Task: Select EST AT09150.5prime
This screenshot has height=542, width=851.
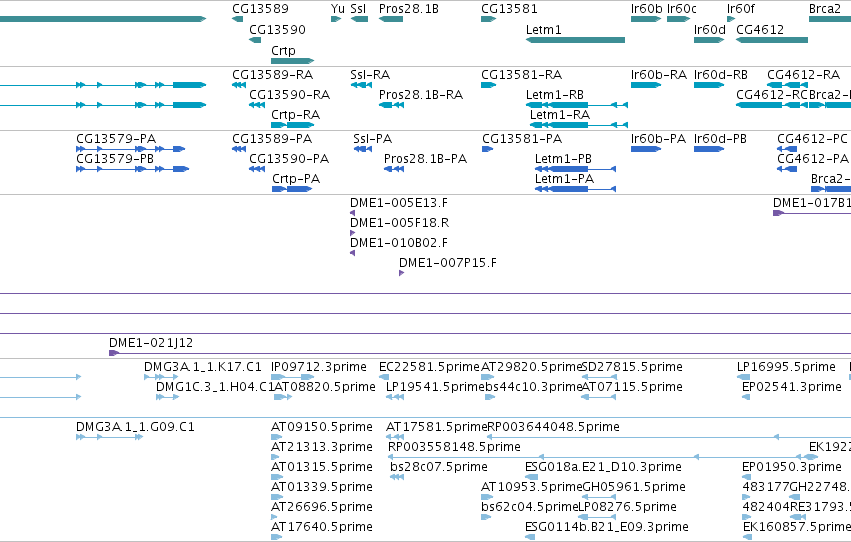Action: [321, 426]
